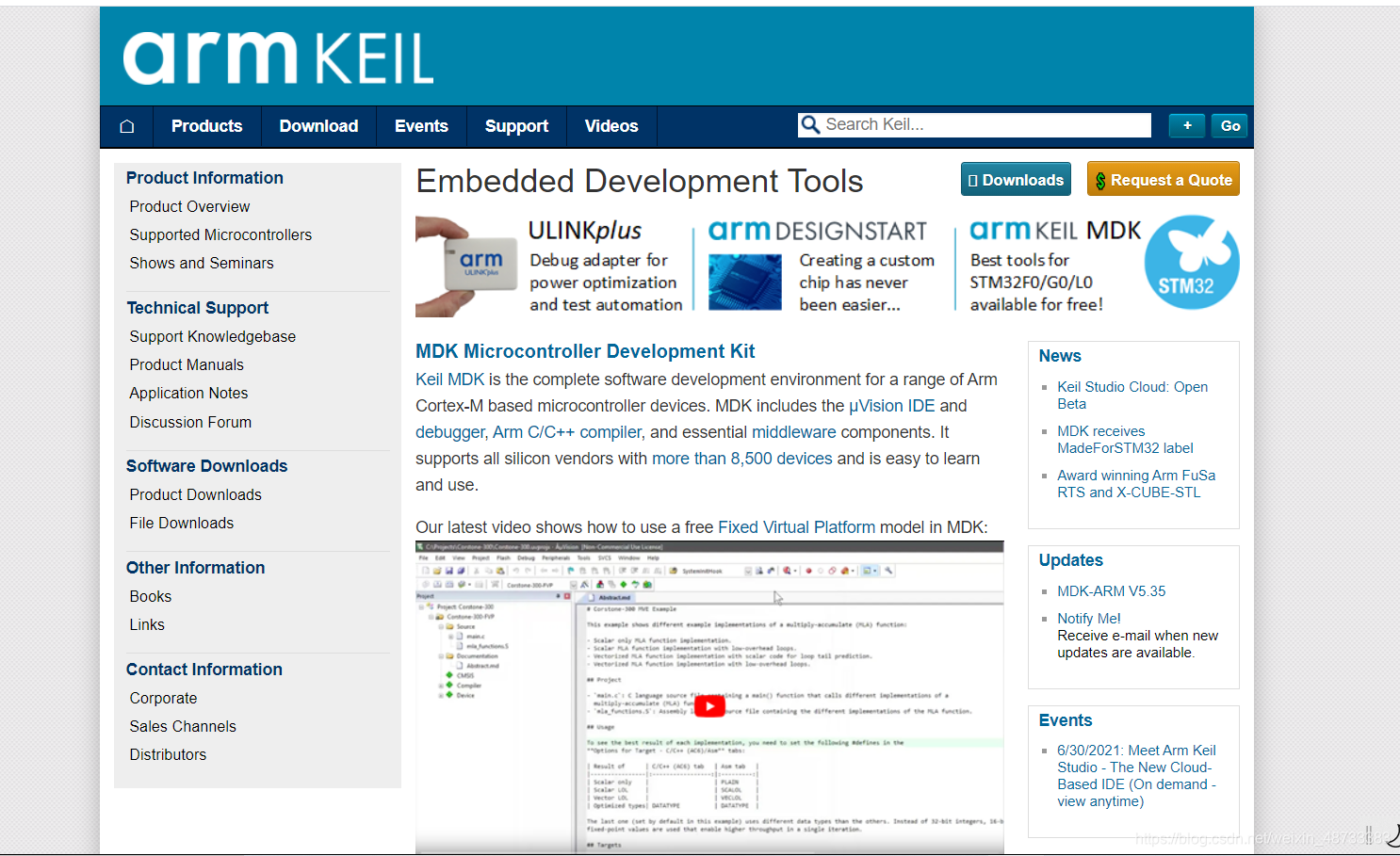The image size is (1400, 856).
Task: Open the Products menu
Action: 207,126
